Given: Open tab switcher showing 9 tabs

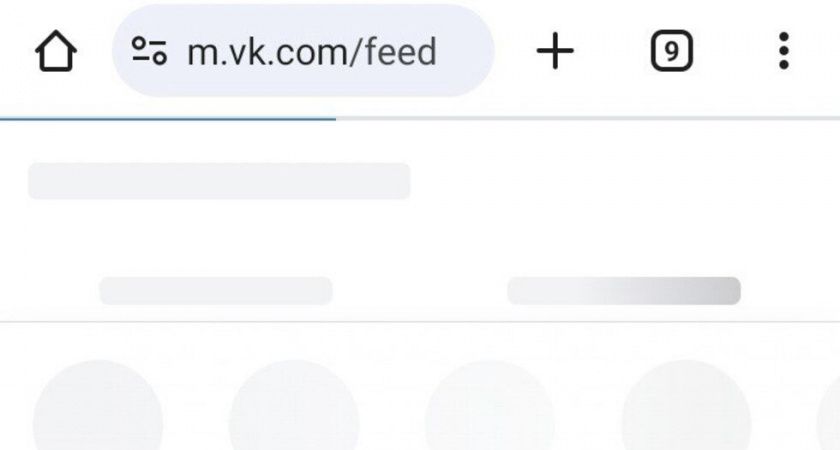Looking at the screenshot, I should (x=672, y=51).
